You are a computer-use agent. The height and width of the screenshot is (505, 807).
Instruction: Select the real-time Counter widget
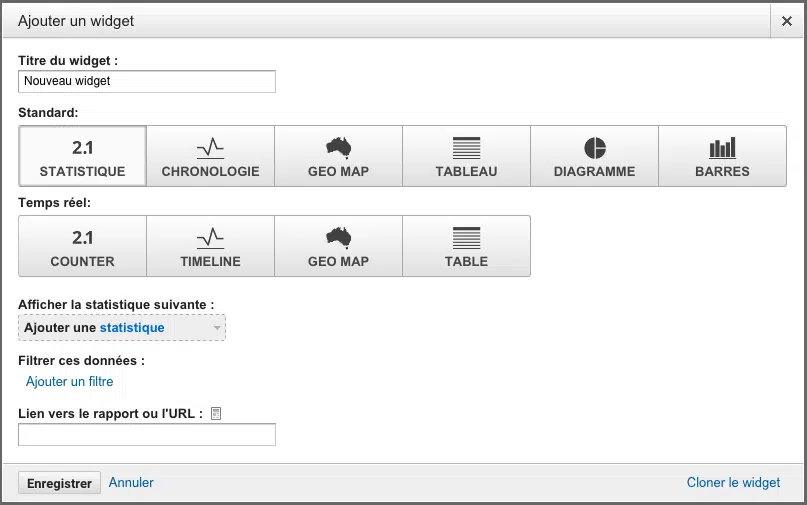pyautogui.click(x=82, y=246)
